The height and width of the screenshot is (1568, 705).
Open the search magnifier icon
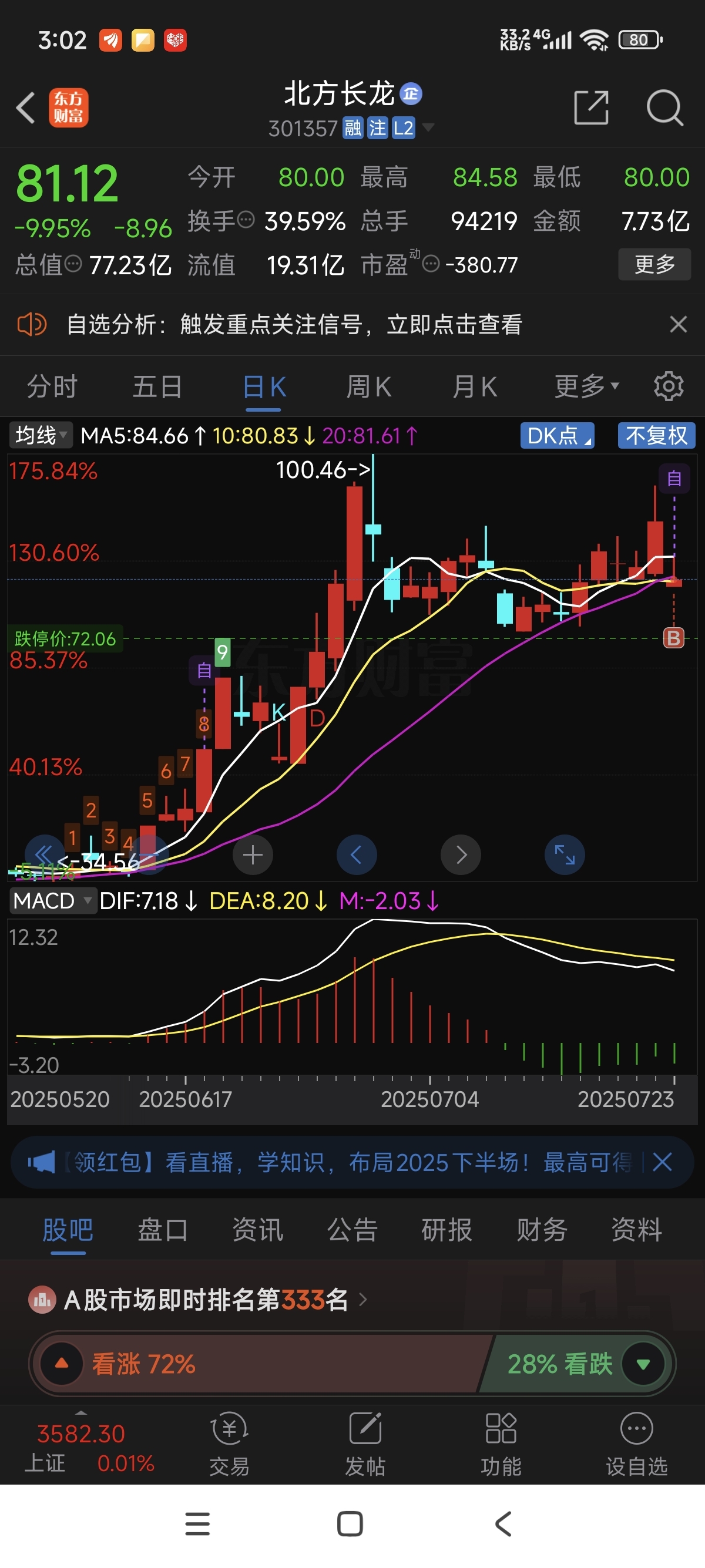point(664,107)
